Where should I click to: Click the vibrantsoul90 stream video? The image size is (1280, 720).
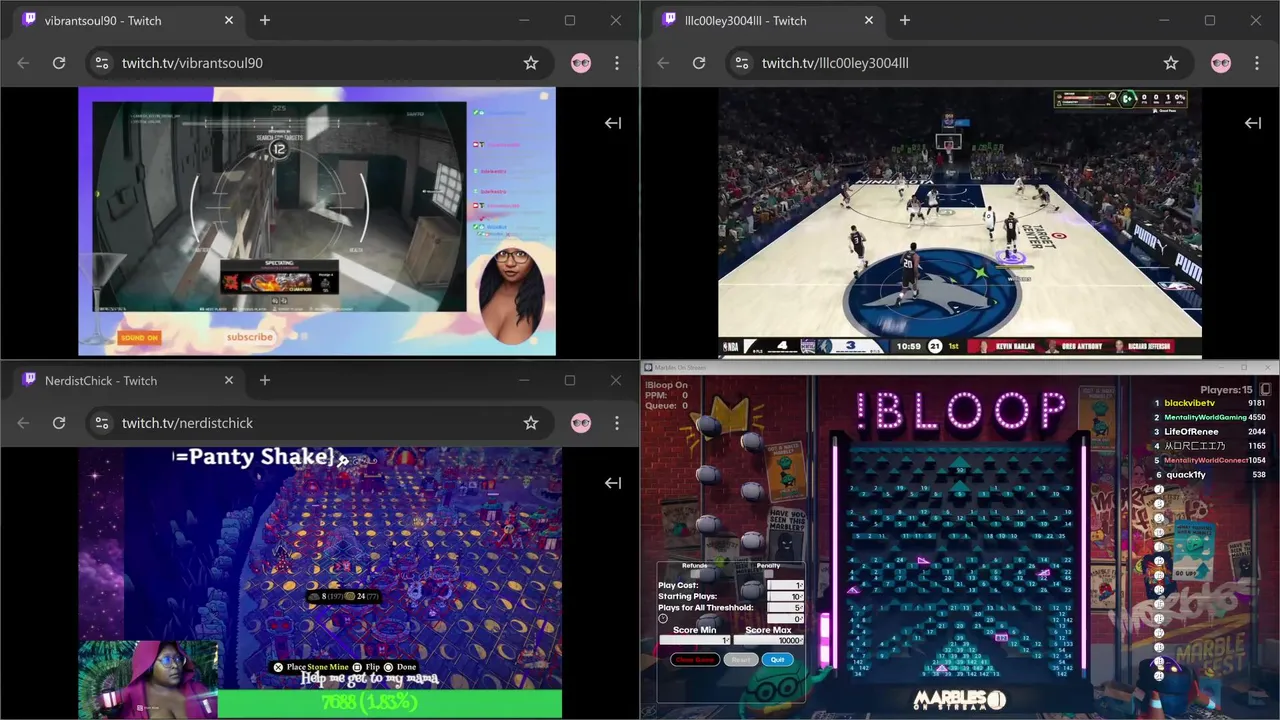pyautogui.click(x=317, y=221)
